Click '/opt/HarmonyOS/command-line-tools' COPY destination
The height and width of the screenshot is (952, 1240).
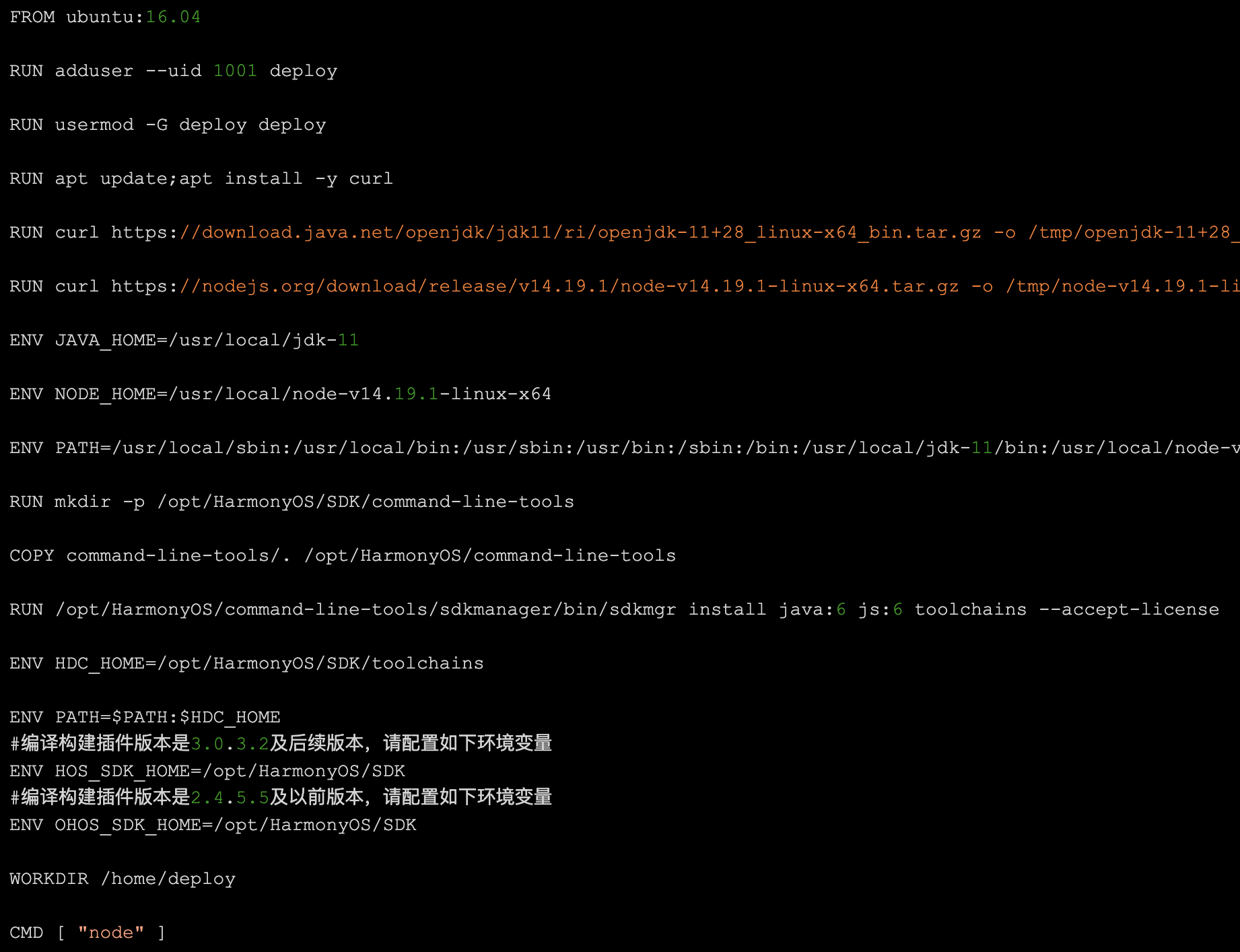pyautogui.click(x=490, y=555)
